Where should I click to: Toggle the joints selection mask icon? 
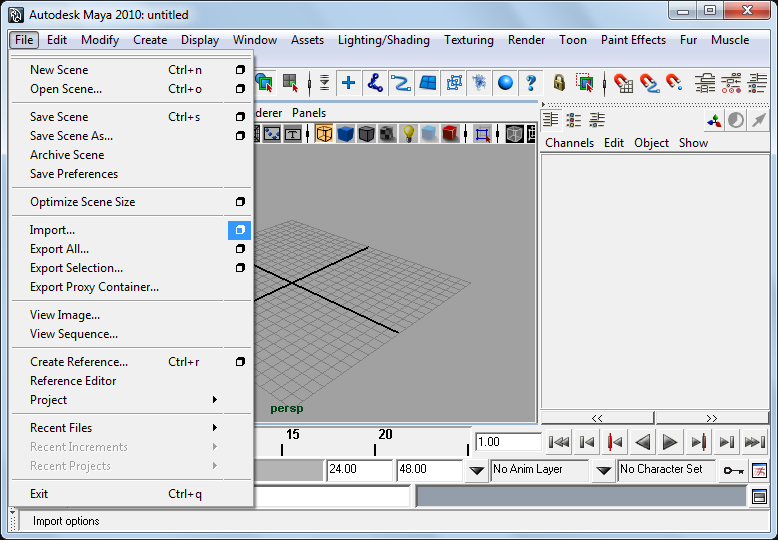375,83
